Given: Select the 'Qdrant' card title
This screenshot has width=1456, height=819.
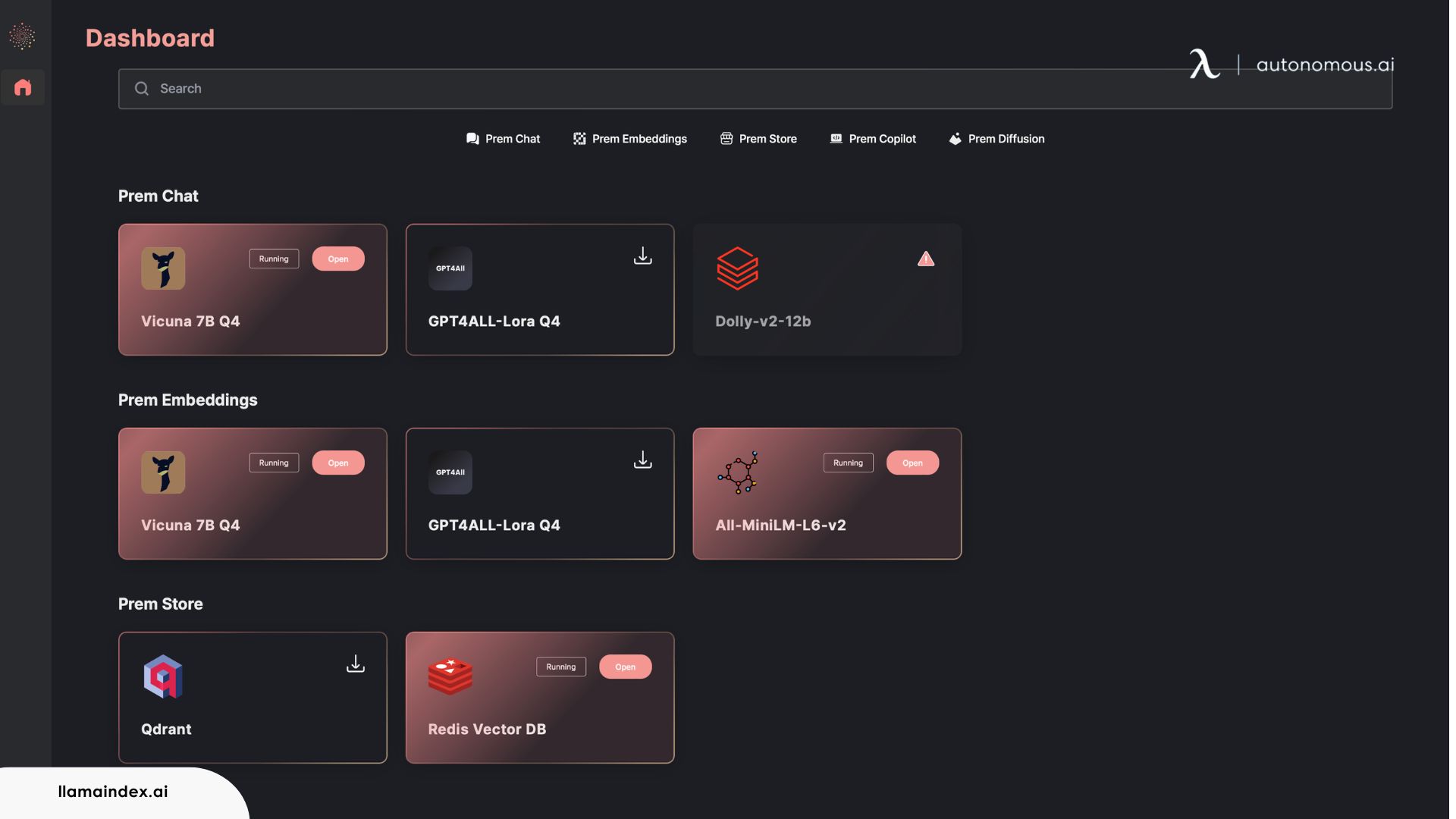Looking at the screenshot, I should pyautogui.click(x=166, y=730).
